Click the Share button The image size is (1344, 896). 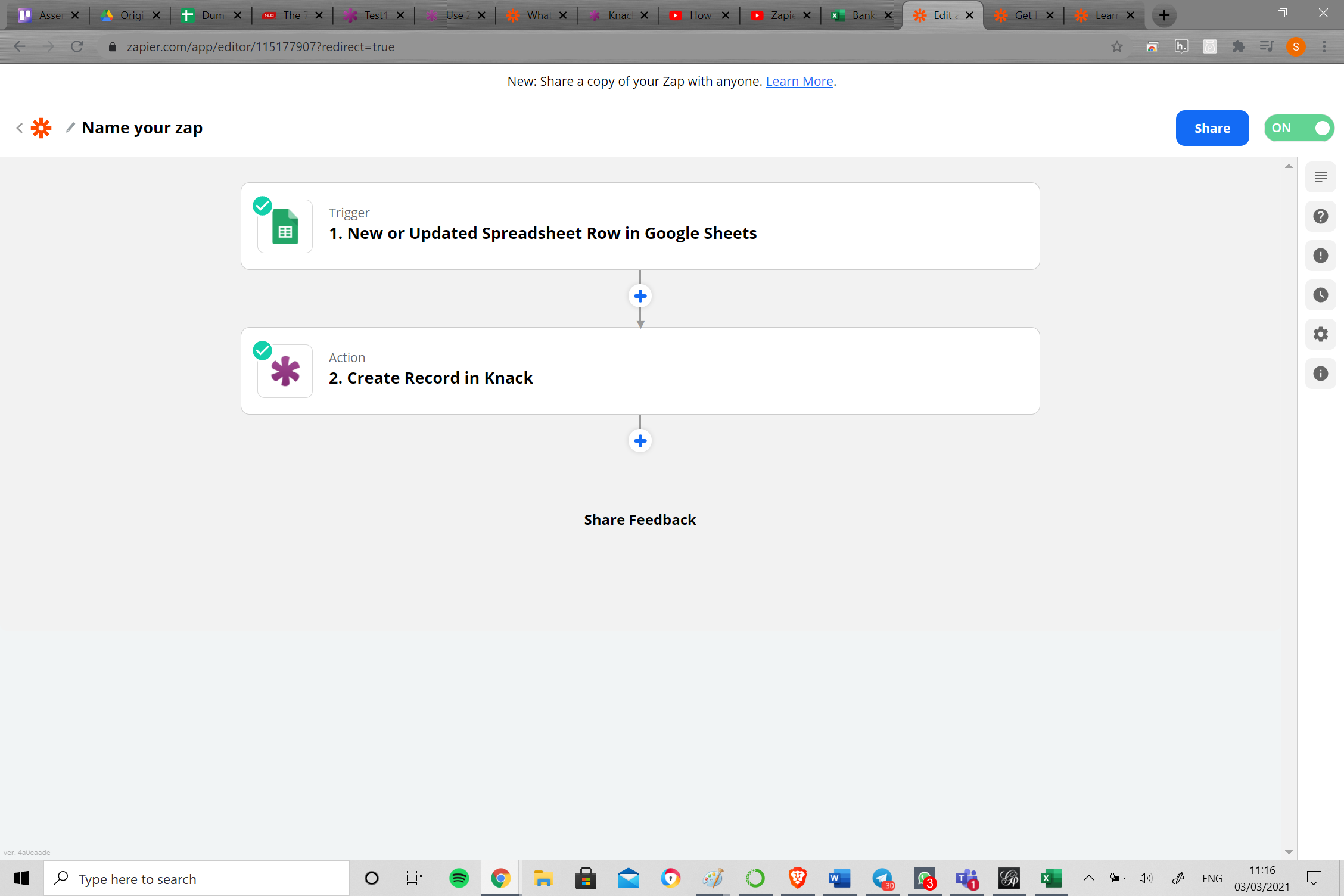[x=1212, y=128]
